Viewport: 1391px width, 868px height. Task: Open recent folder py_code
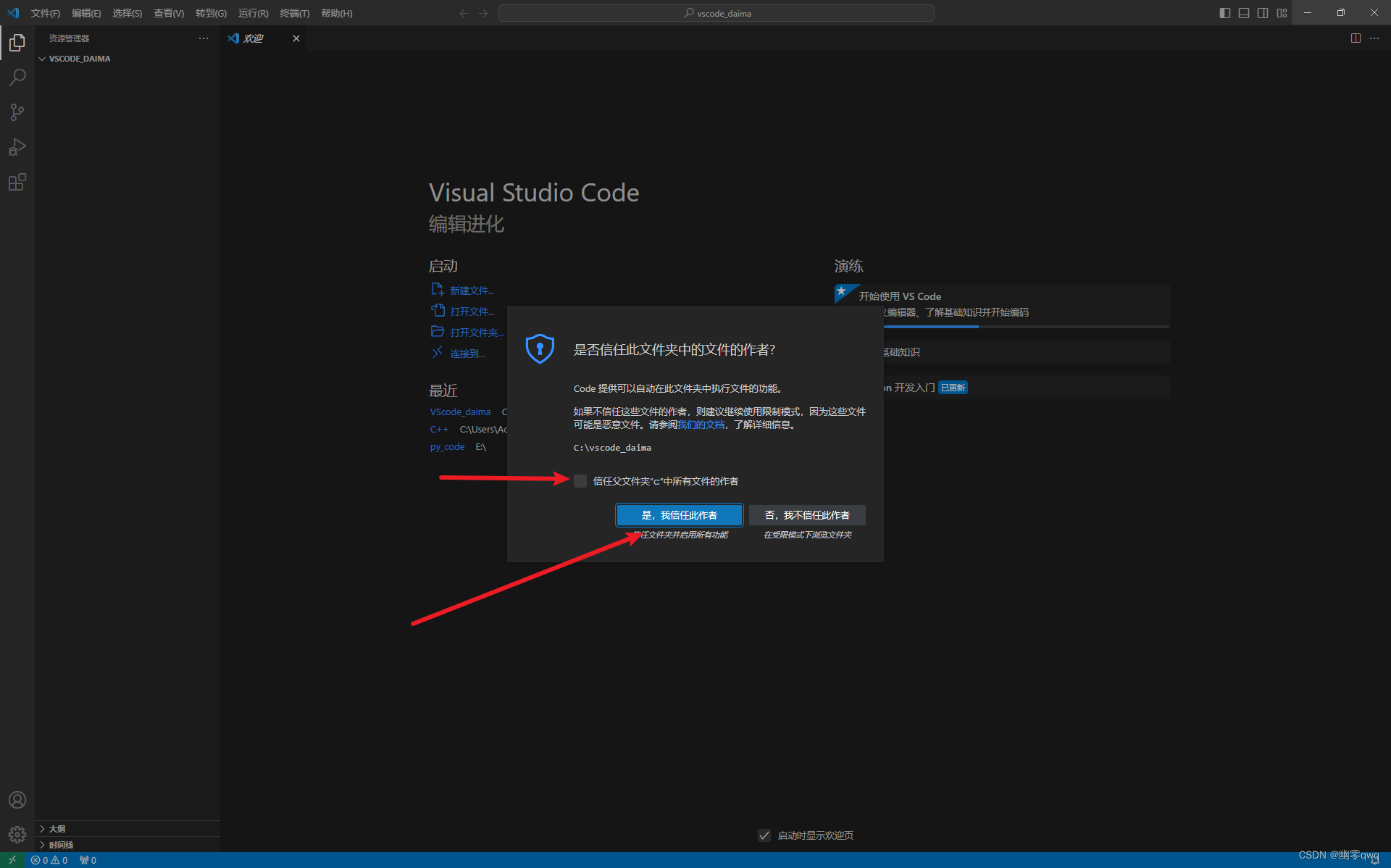pos(447,446)
